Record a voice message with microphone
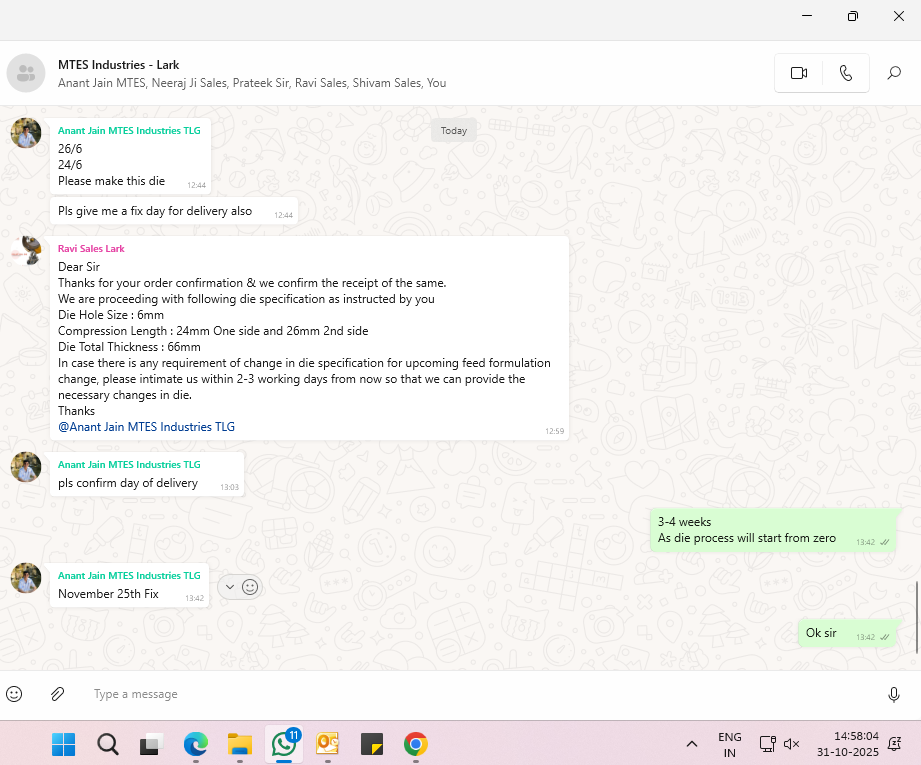 pyautogui.click(x=894, y=694)
